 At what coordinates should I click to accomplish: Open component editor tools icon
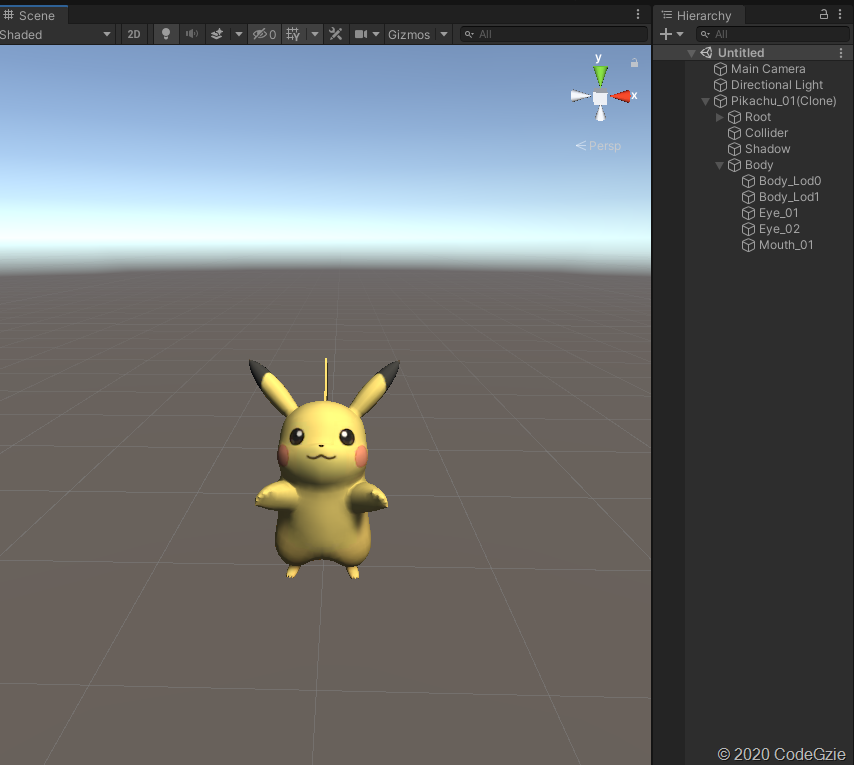click(x=336, y=34)
